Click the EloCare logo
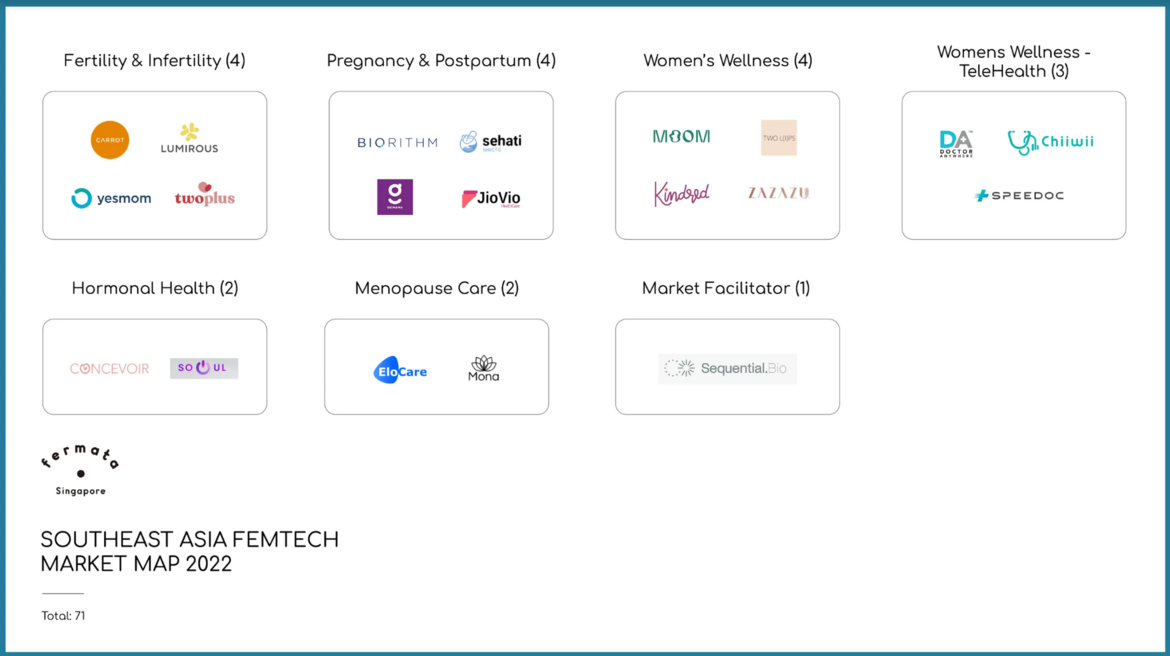This screenshot has width=1170, height=656. point(400,371)
